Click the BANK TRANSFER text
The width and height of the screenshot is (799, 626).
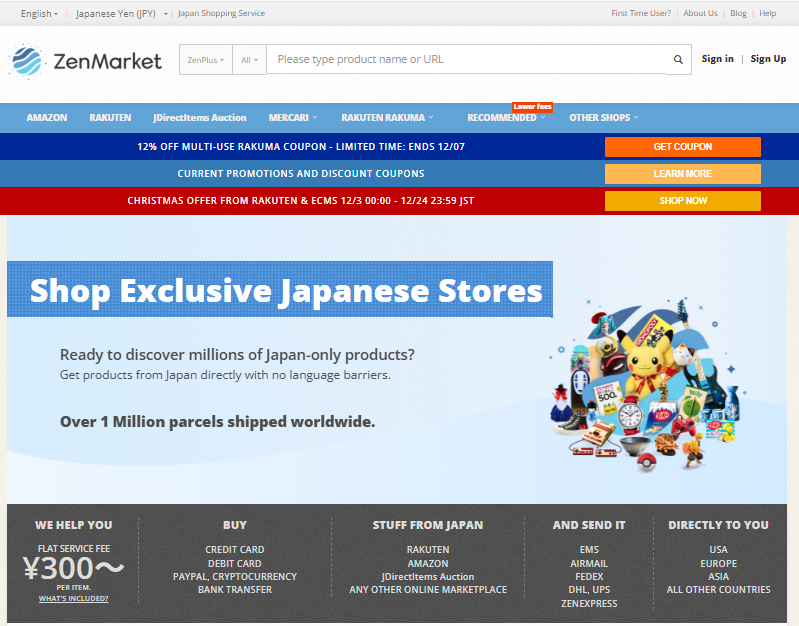234,590
